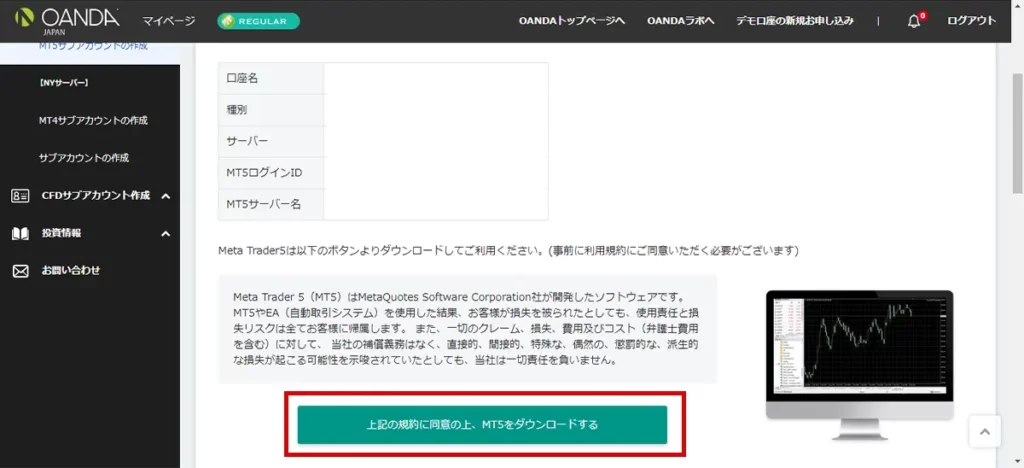Open the OANDAラボへ link
Screen dimensions: 1024x468
[681, 21]
